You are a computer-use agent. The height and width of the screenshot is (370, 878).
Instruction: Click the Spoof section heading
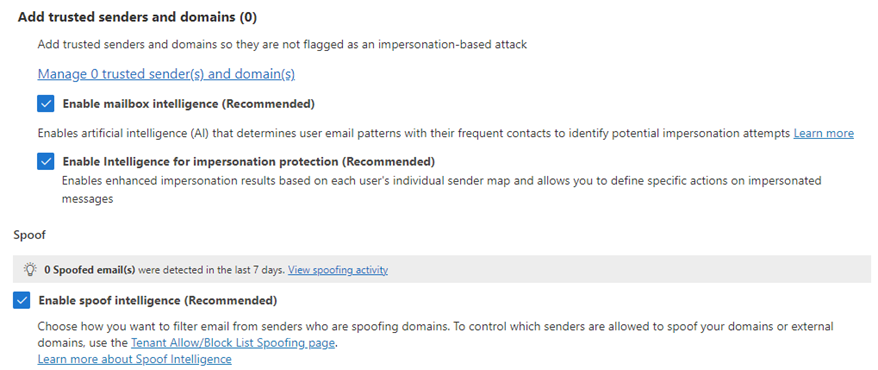click(29, 235)
